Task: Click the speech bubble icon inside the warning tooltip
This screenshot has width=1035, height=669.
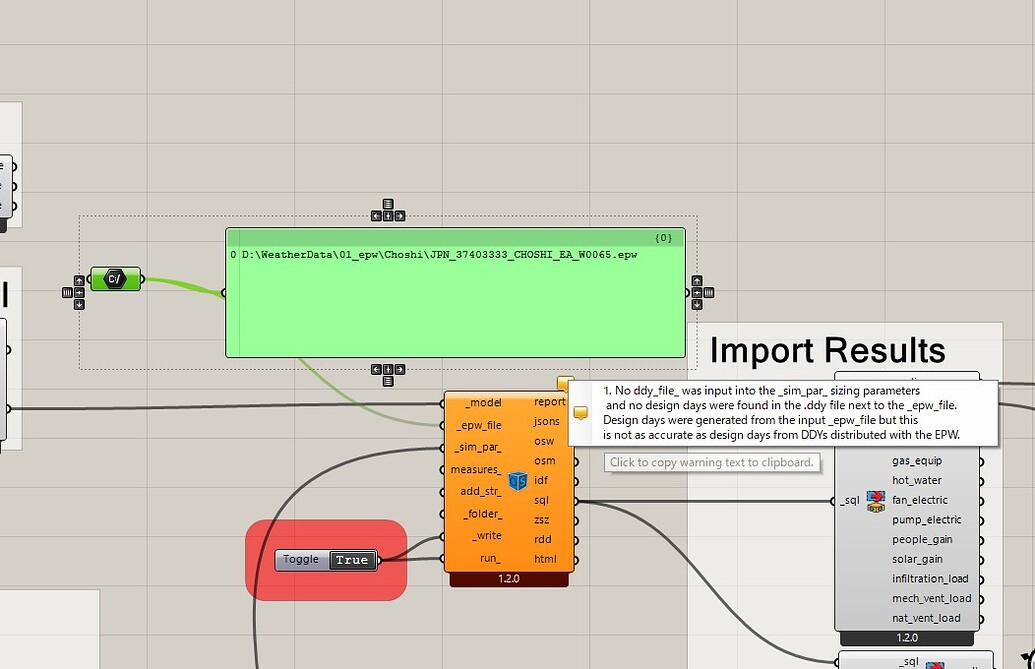Action: [581, 411]
